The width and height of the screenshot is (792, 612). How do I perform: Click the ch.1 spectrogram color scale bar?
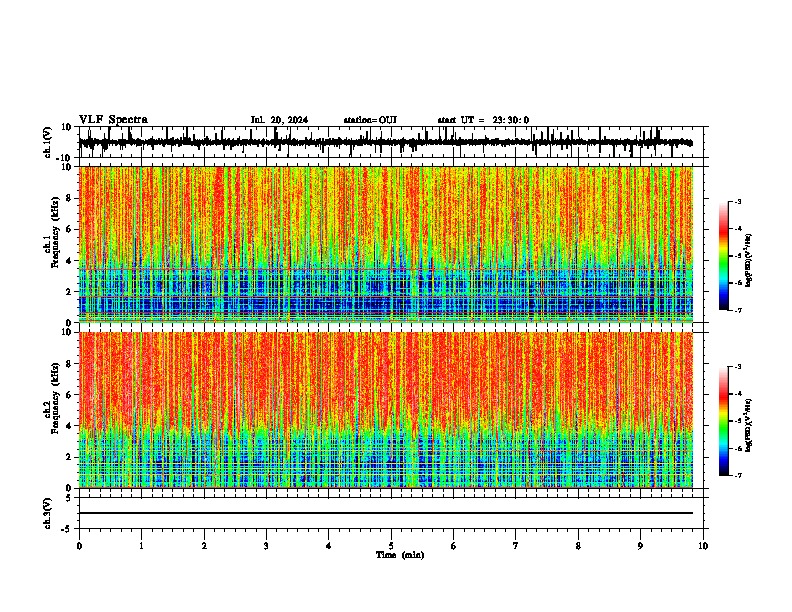(x=723, y=256)
